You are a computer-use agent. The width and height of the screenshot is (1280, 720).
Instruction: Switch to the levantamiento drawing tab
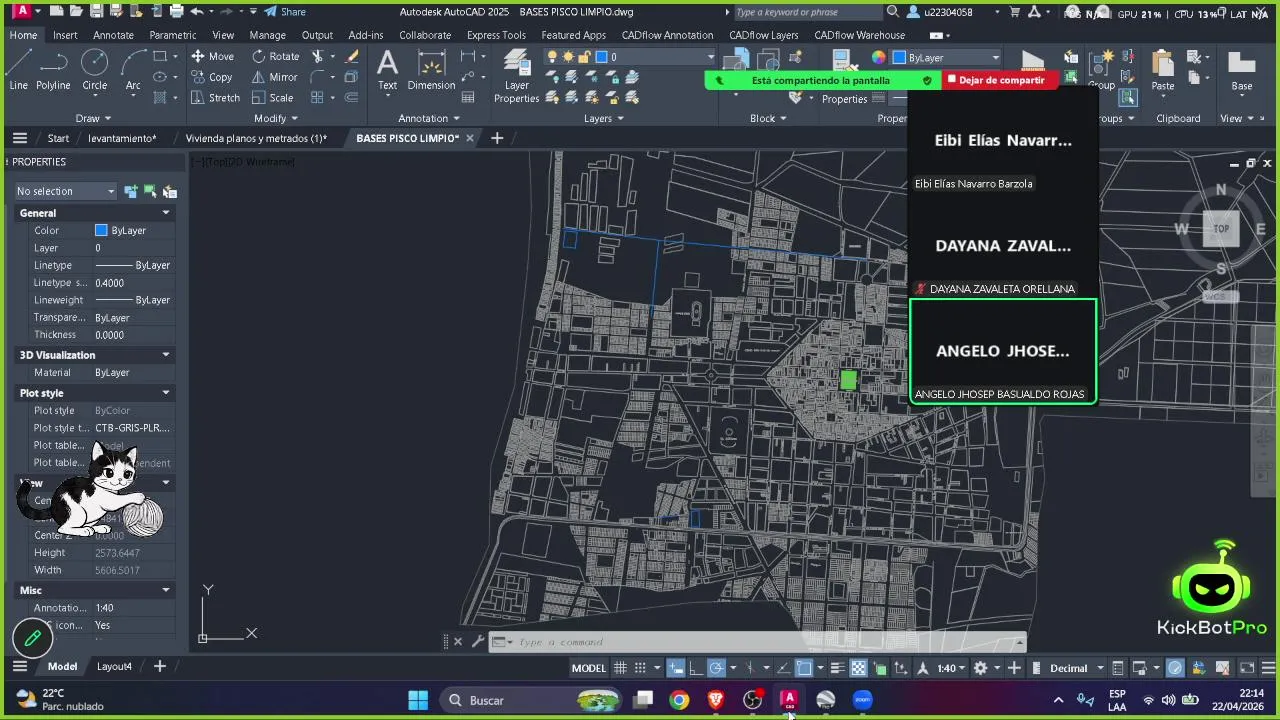click(x=122, y=138)
